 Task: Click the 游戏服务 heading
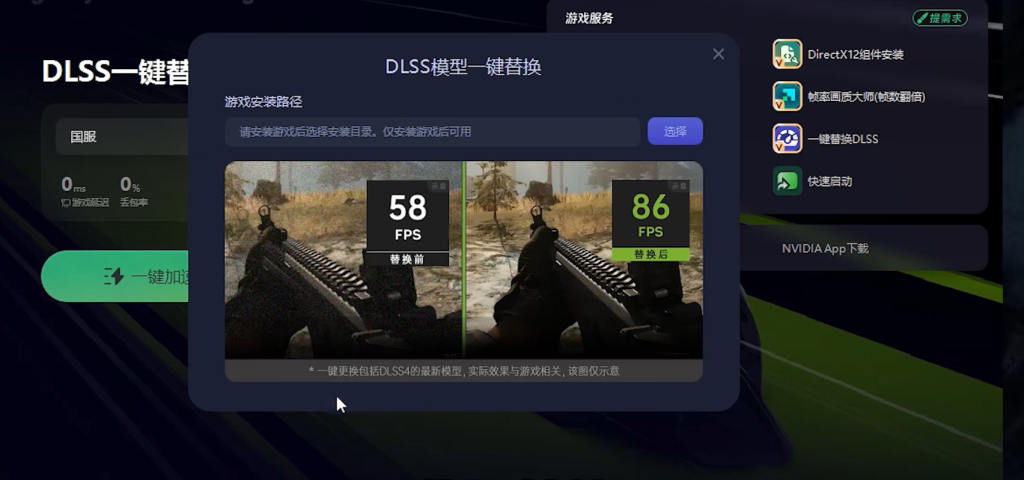click(589, 18)
